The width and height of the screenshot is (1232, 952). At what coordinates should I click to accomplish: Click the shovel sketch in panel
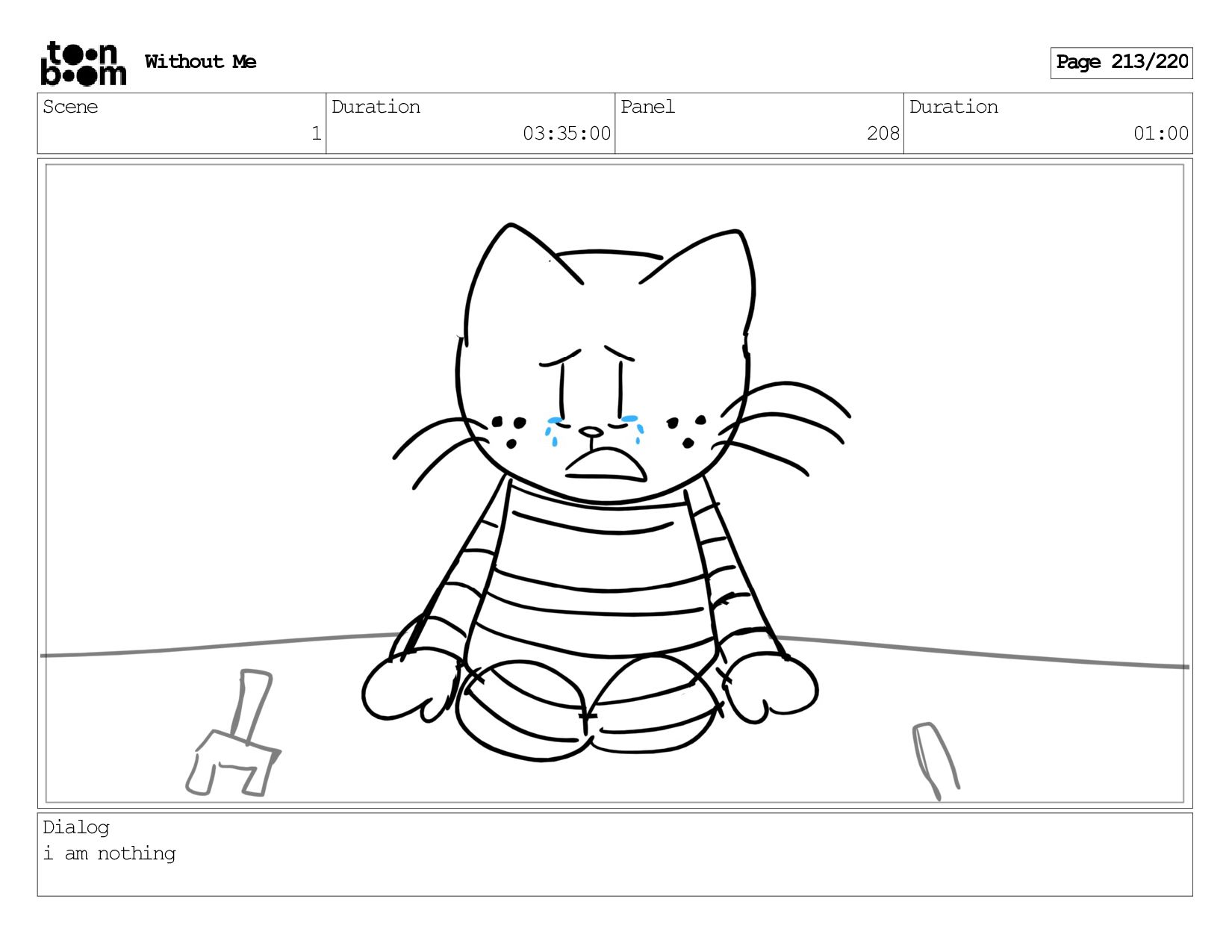pos(233,733)
